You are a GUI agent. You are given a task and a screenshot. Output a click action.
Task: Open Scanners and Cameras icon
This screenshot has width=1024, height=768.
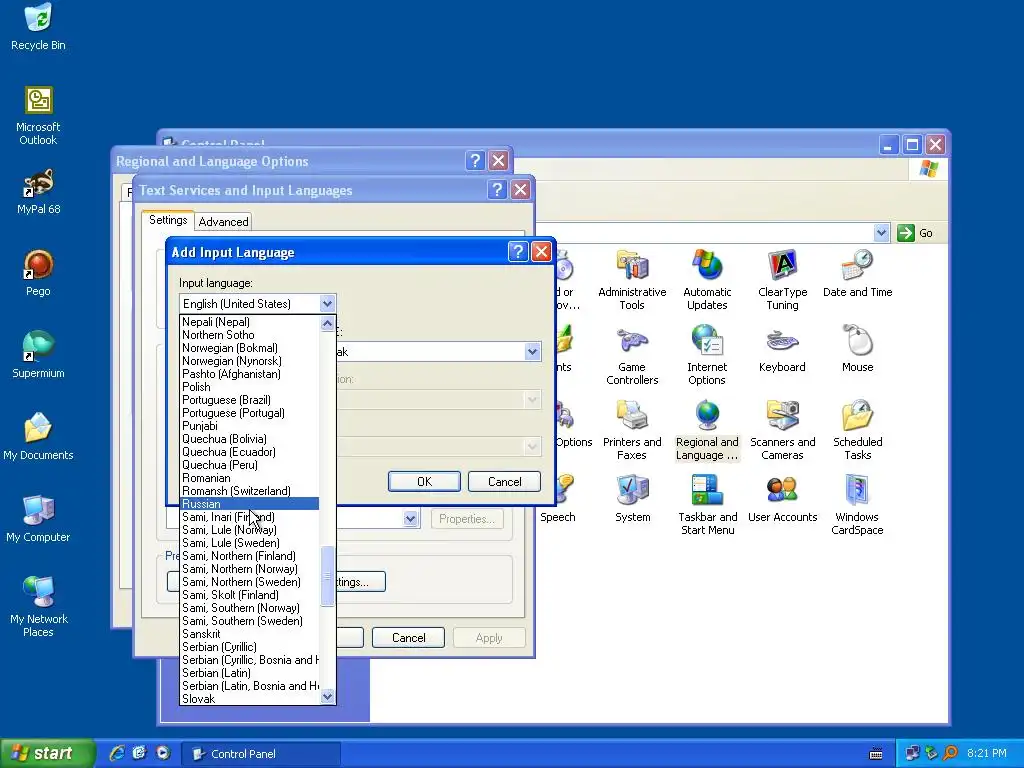782,430
